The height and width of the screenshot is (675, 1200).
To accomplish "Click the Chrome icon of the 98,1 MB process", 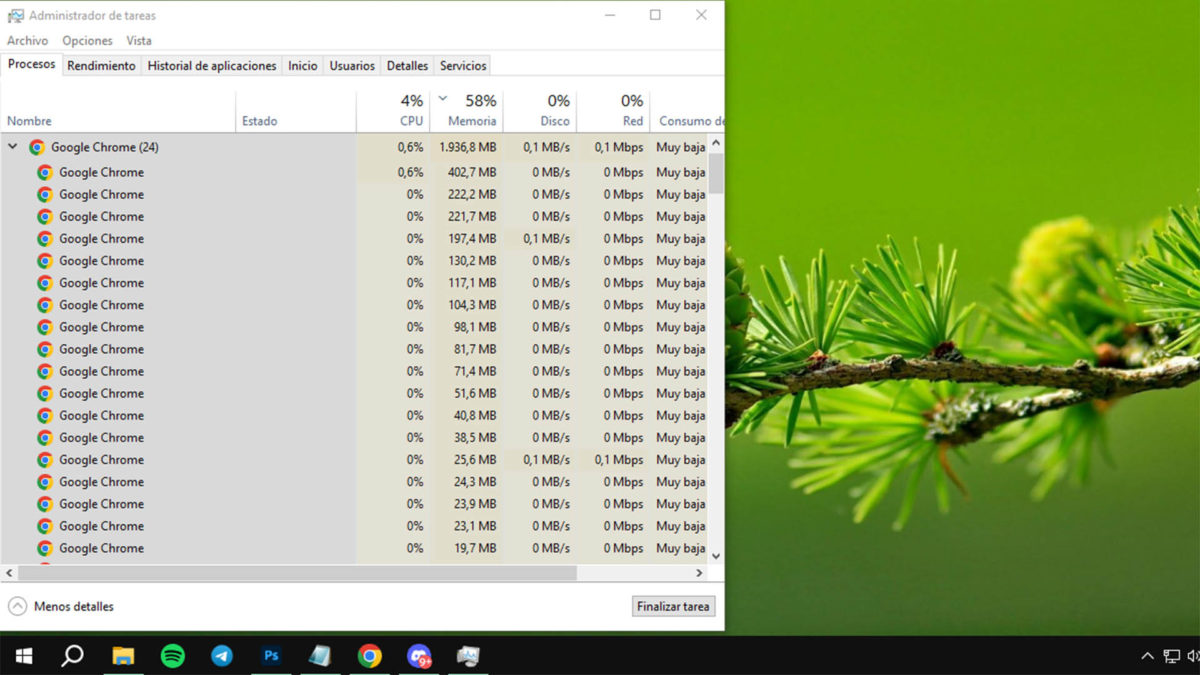I will [45, 327].
